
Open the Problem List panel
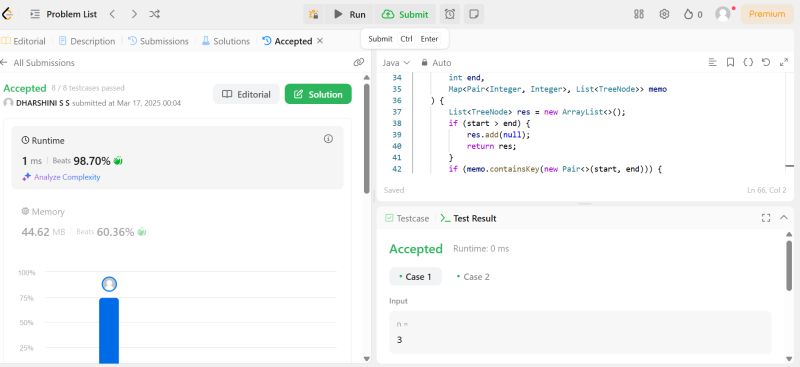coord(63,14)
